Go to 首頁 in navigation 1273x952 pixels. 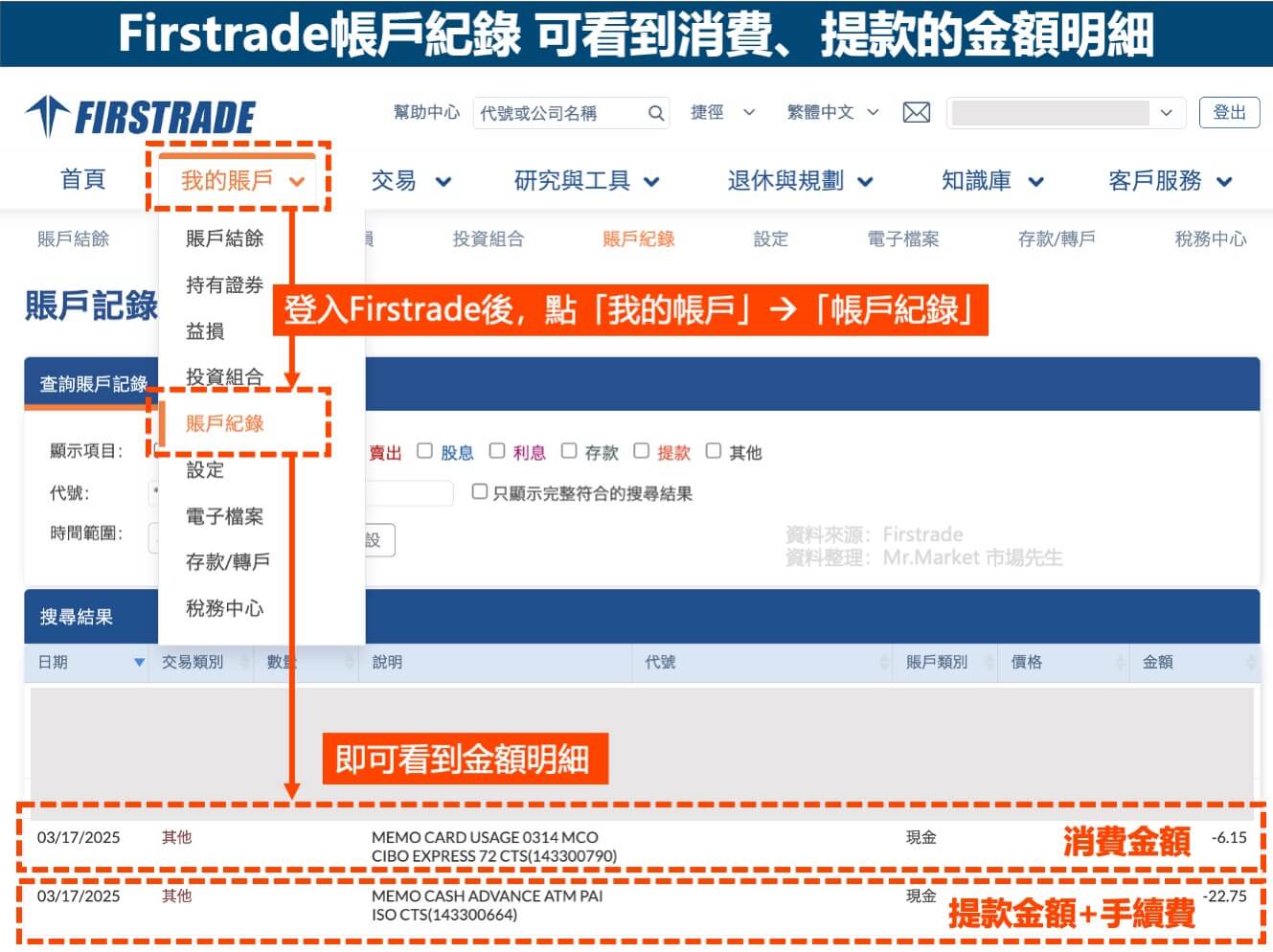pos(82,180)
